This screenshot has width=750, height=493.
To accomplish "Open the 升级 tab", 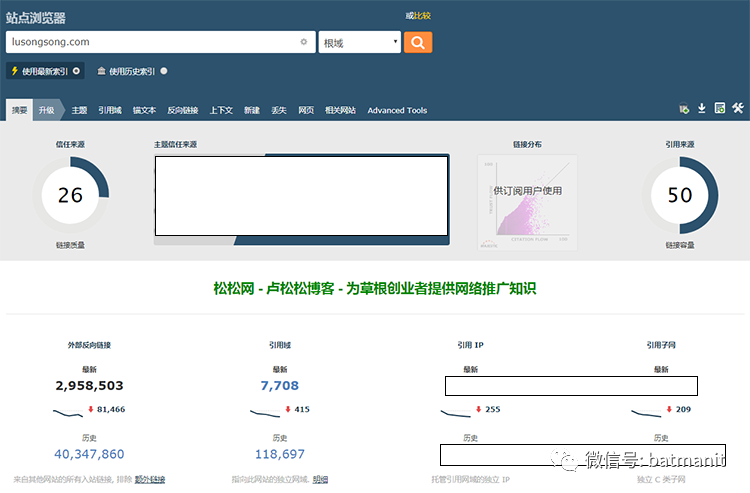I will [x=46, y=110].
